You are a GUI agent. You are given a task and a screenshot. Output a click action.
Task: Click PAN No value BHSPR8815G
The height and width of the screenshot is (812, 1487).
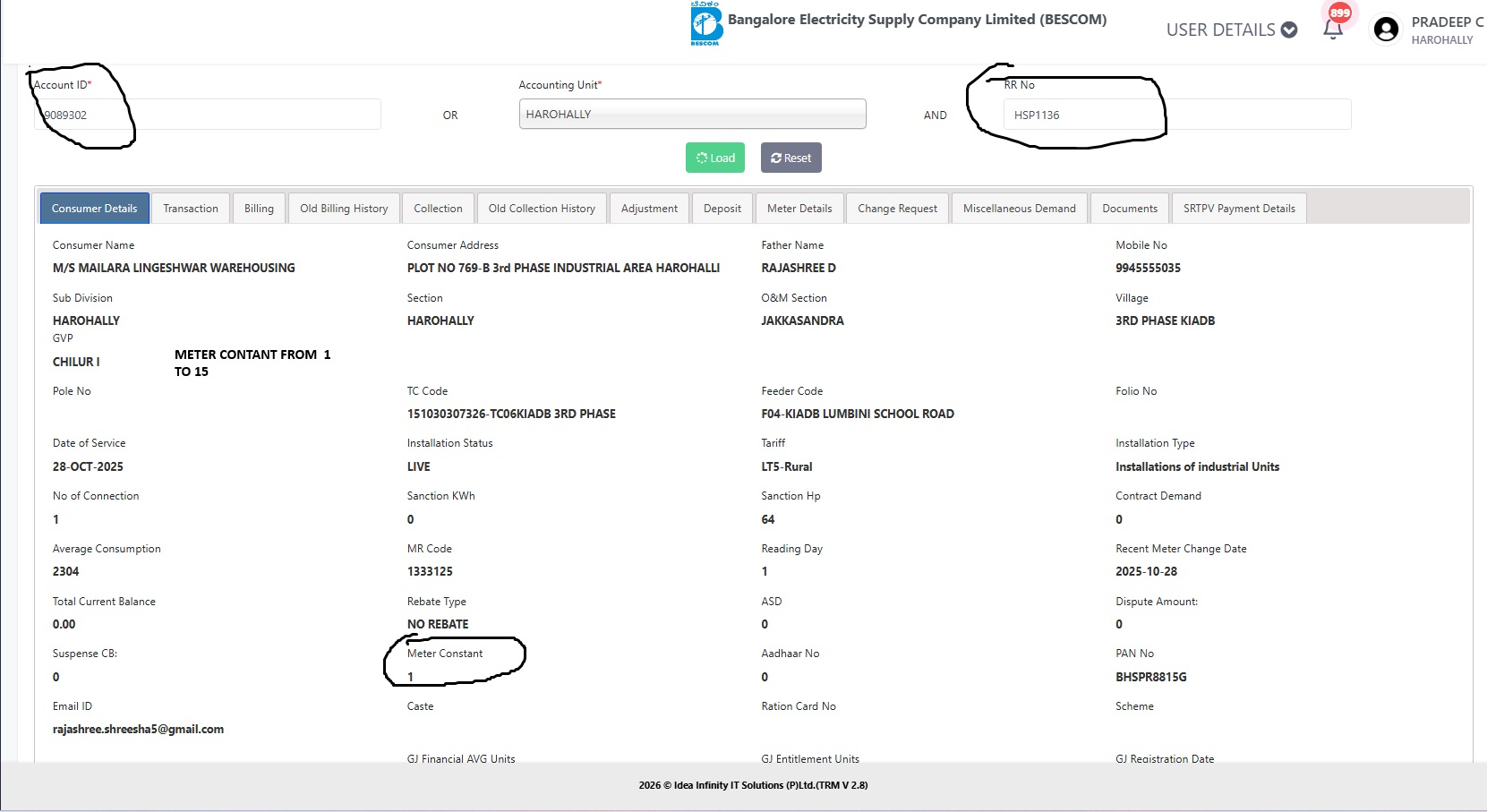coord(1150,677)
